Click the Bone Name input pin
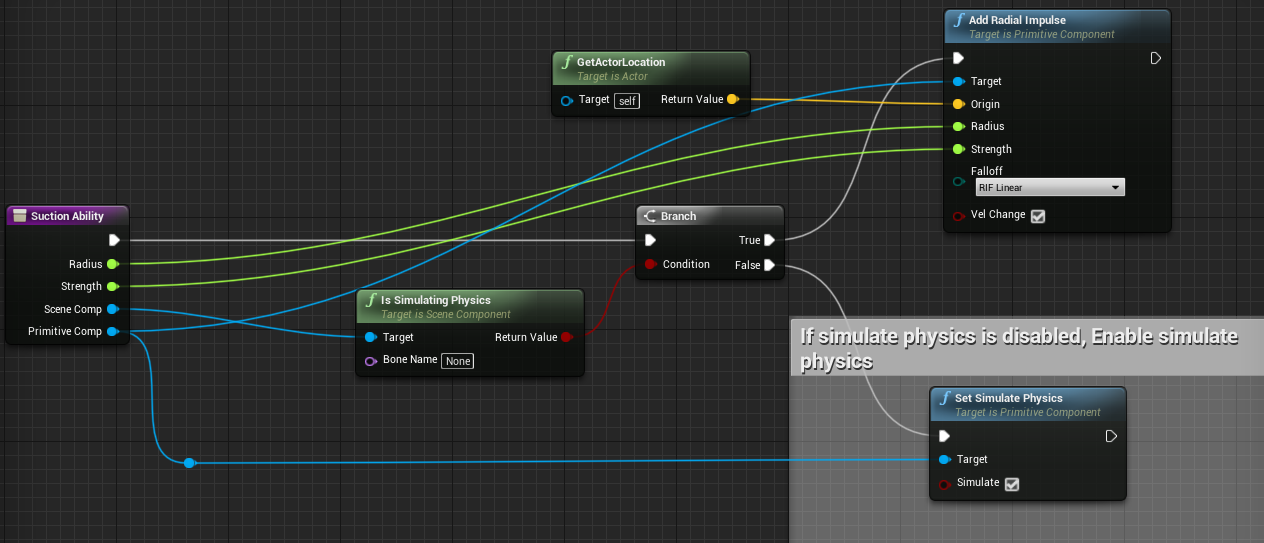Viewport: 1264px width, 543px height. coord(371,360)
